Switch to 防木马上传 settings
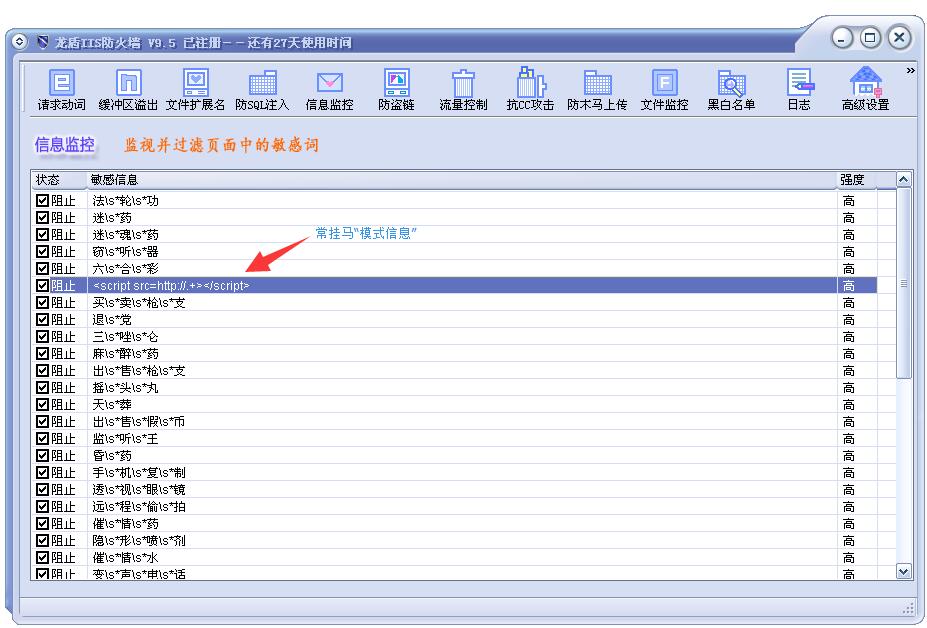Image resolution: width=927 pixels, height=628 pixels. click(x=597, y=89)
